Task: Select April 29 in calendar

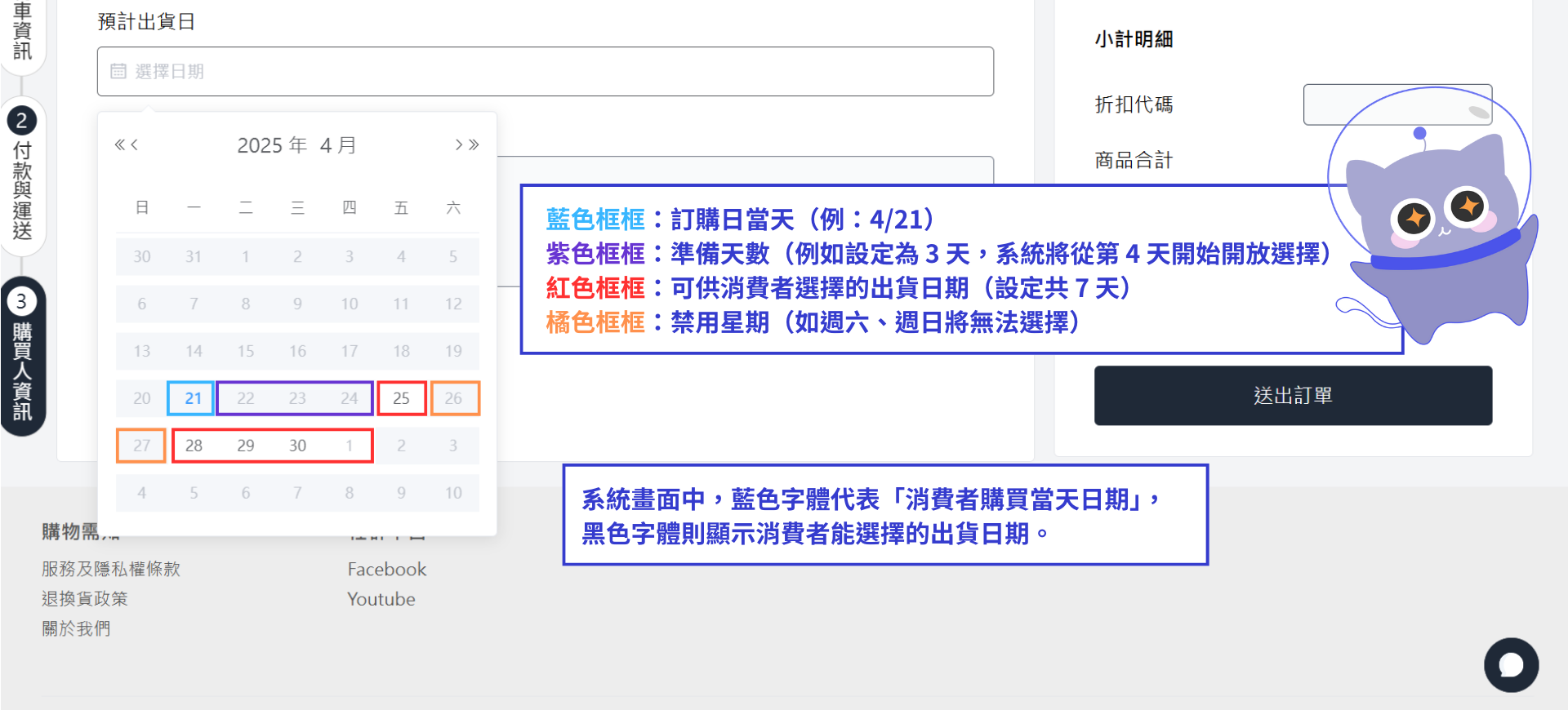Action: (246, 446)
